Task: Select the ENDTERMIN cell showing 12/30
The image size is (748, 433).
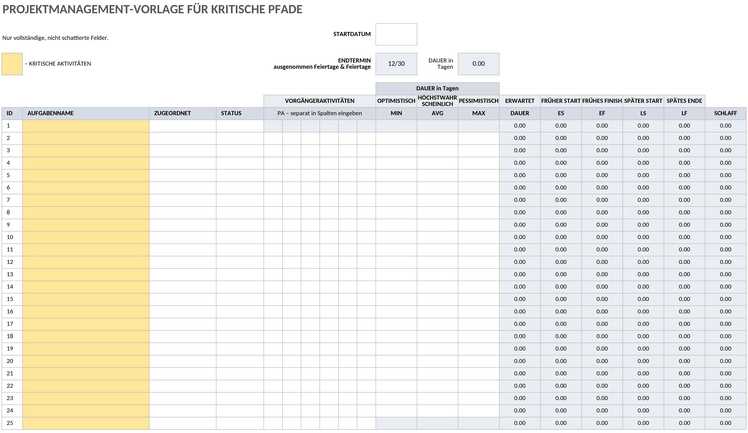Action: pyautogui.click(x=396, y=64)
